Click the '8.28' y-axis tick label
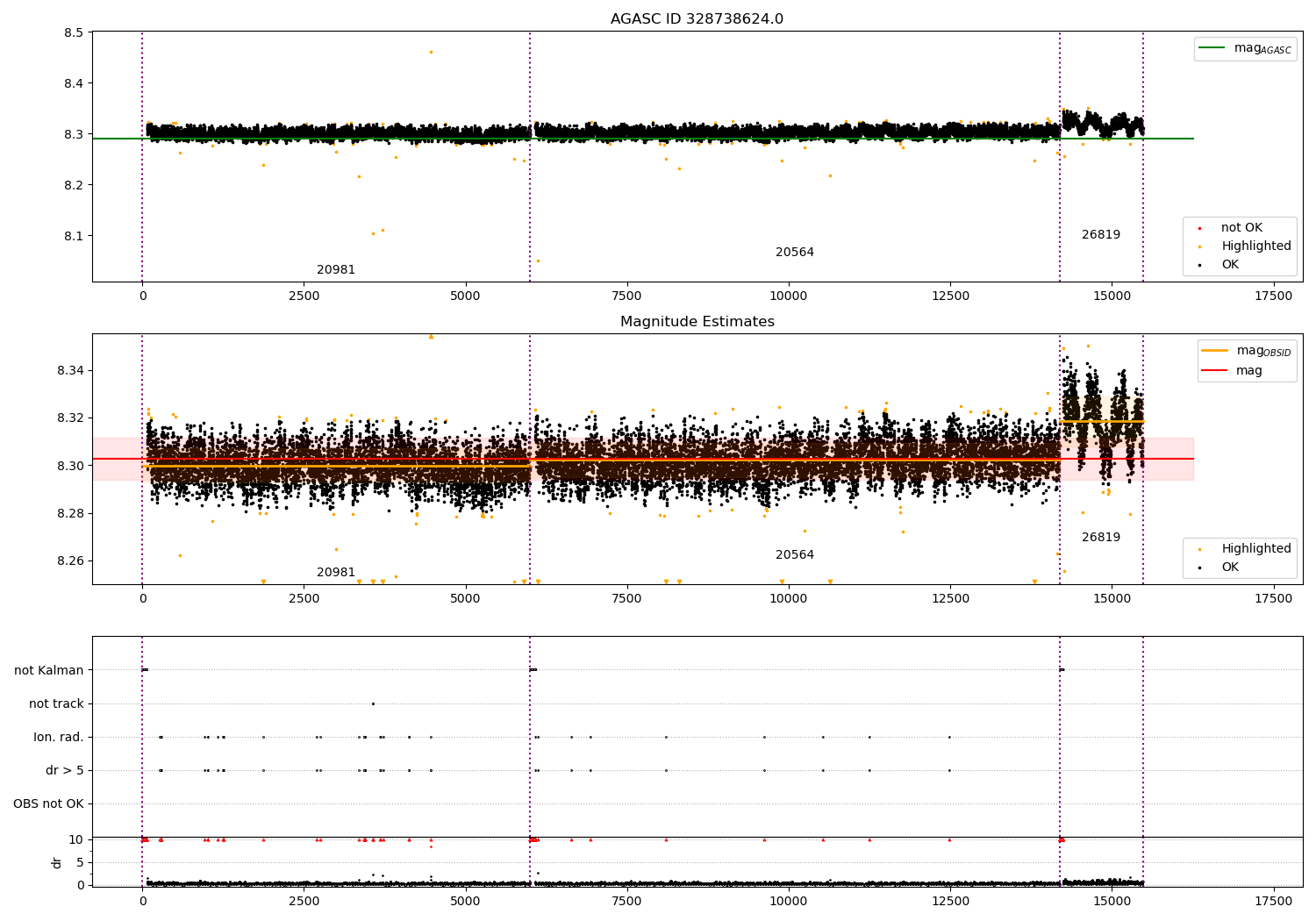 70,513
